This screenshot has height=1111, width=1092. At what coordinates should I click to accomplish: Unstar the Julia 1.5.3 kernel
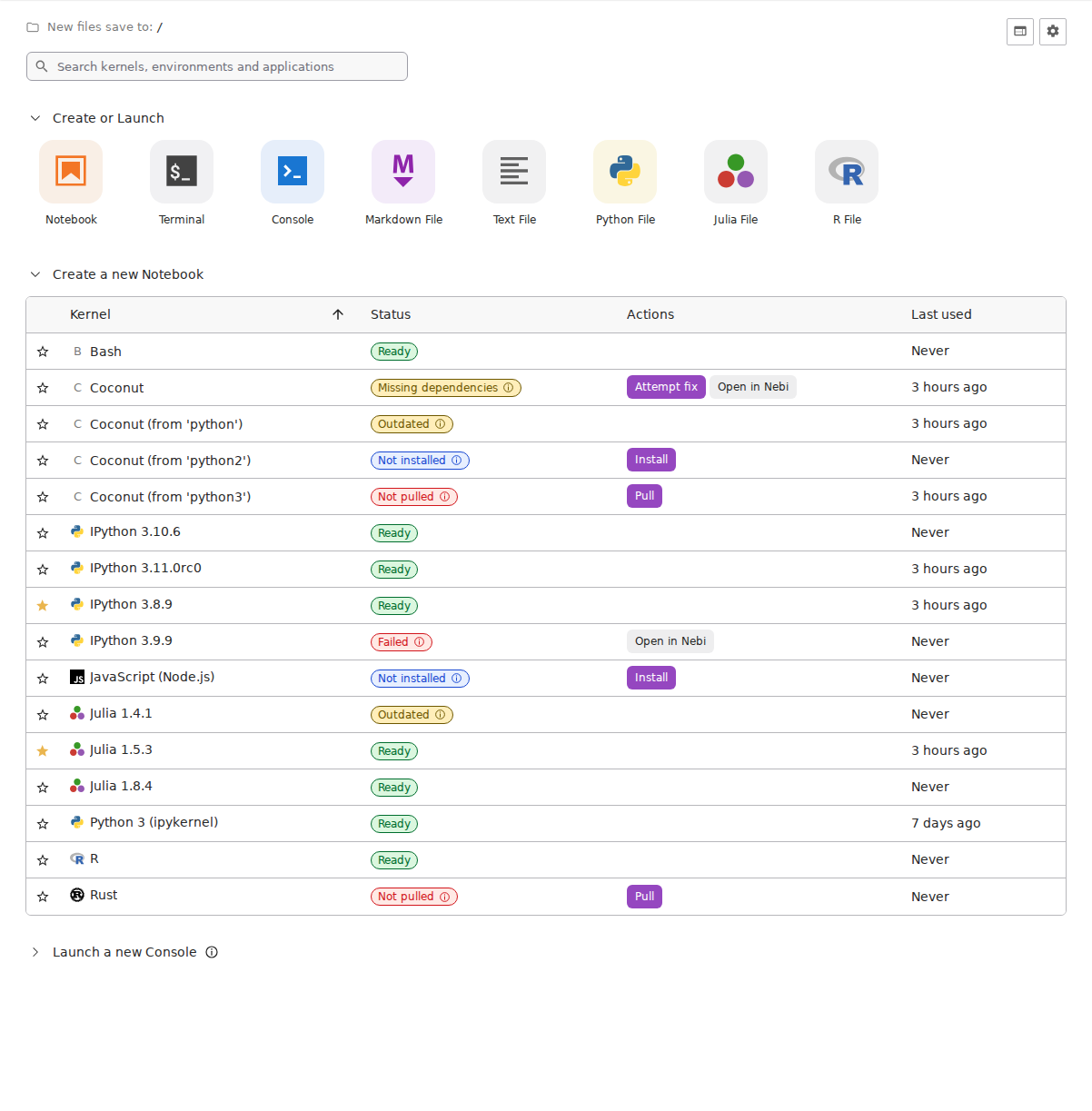click(x=43, y=751)
